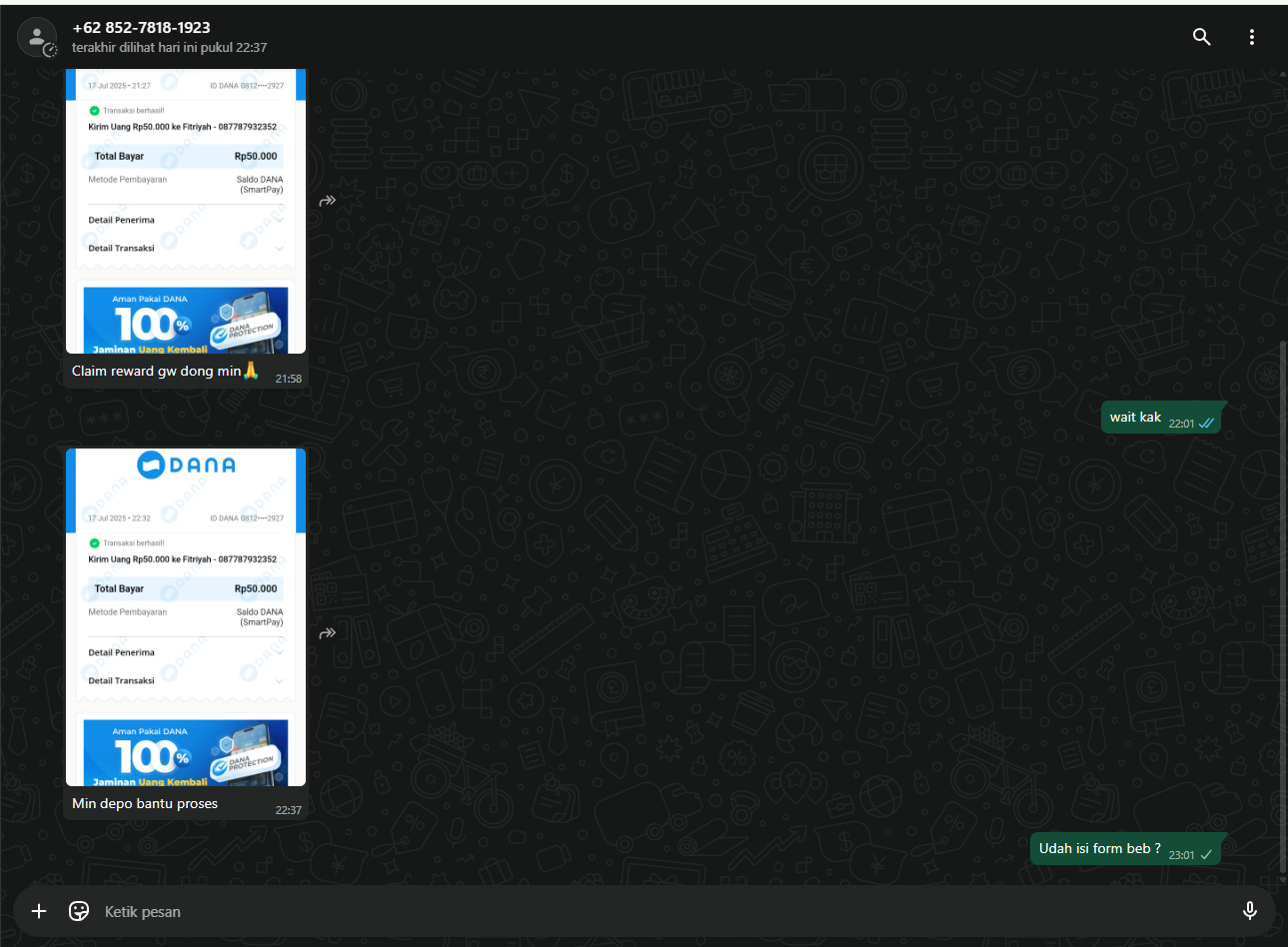Click the 22:01 message timestamp

coord(1181,424)
